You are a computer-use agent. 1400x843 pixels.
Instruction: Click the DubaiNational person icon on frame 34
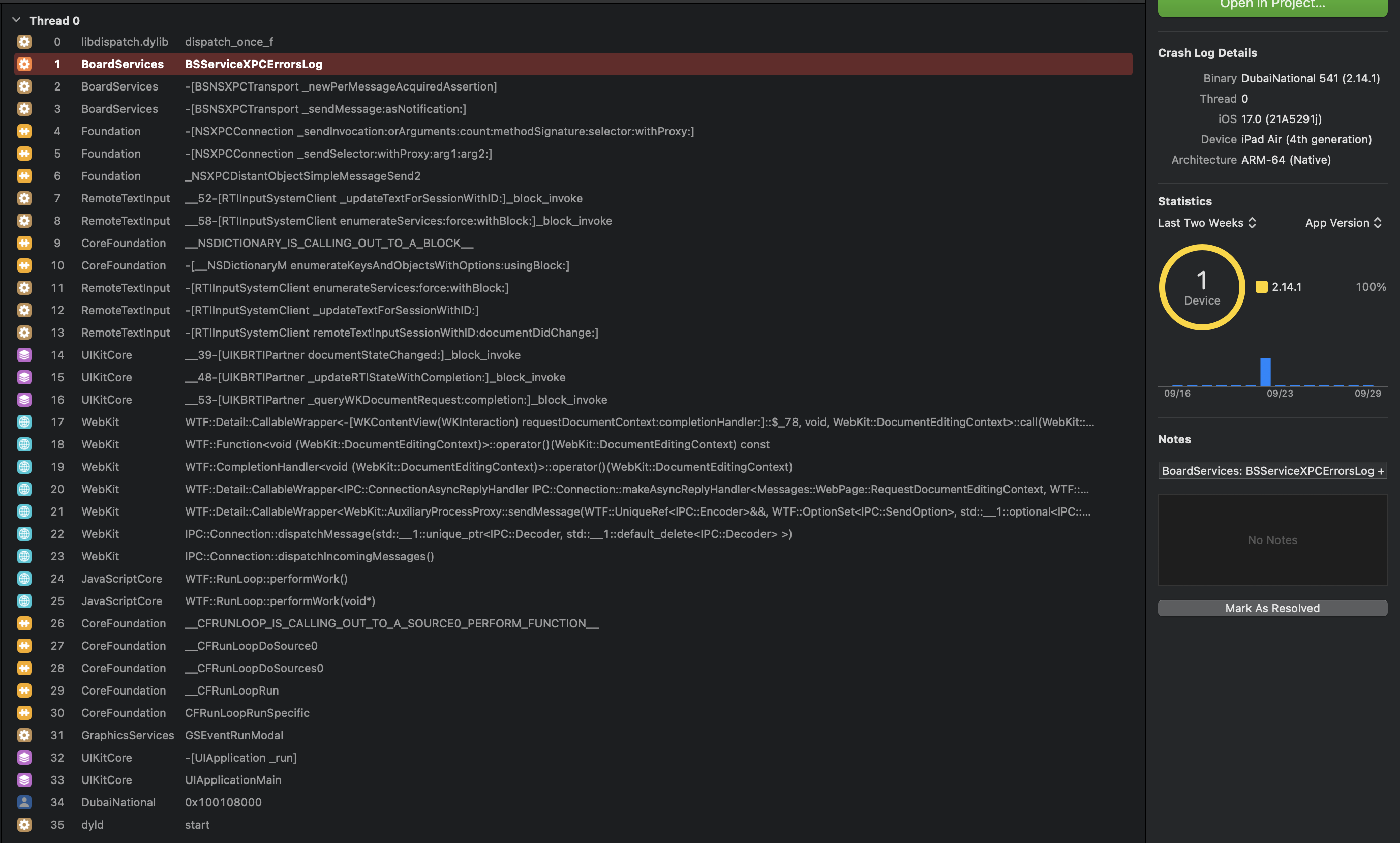pos(24,802)
